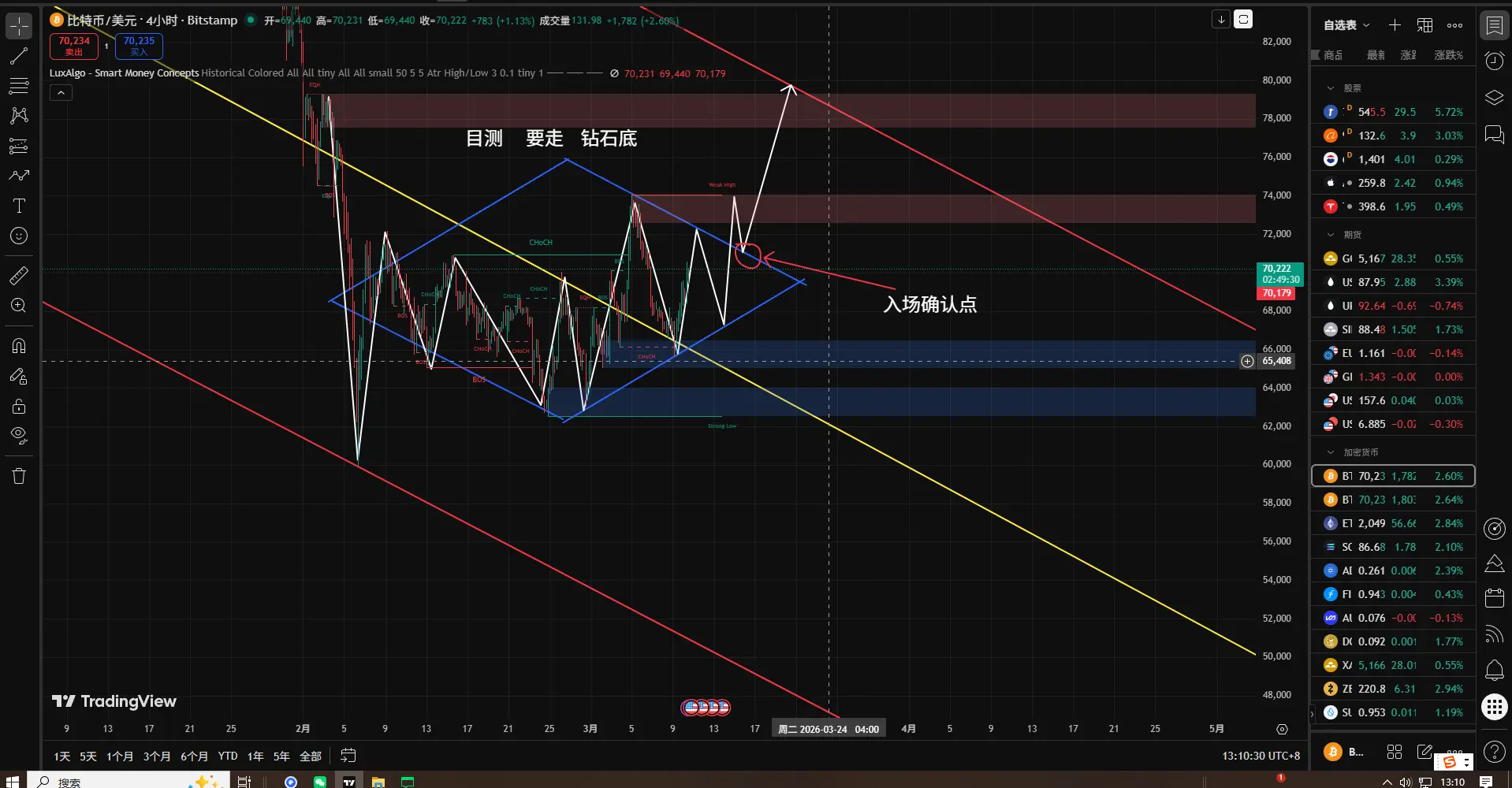Sort watchlist by 商品 column
This screenshot has height=788, width=1512.
click(1333, 55)
